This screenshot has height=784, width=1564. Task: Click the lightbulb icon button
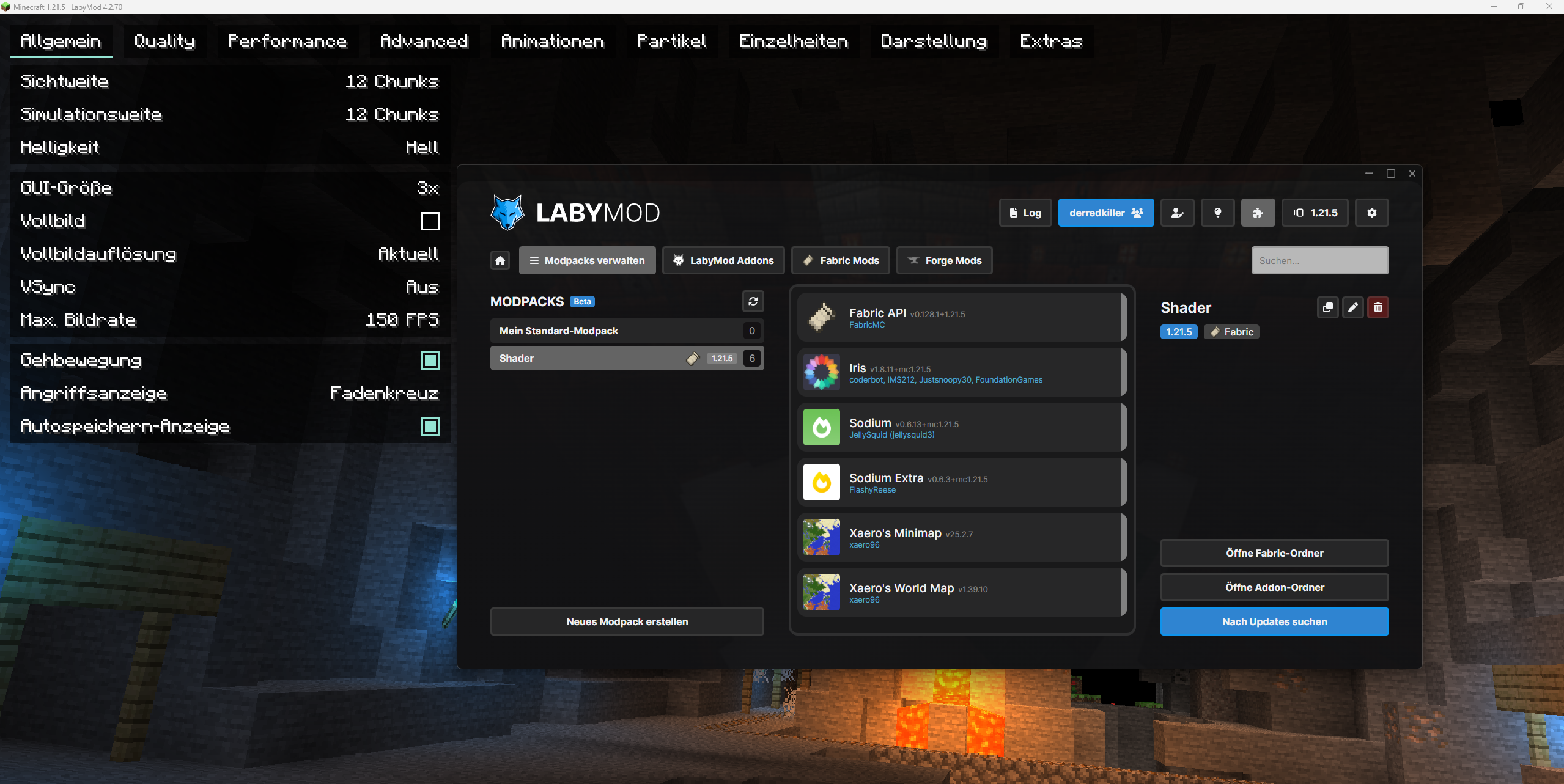click(1217, 213)
